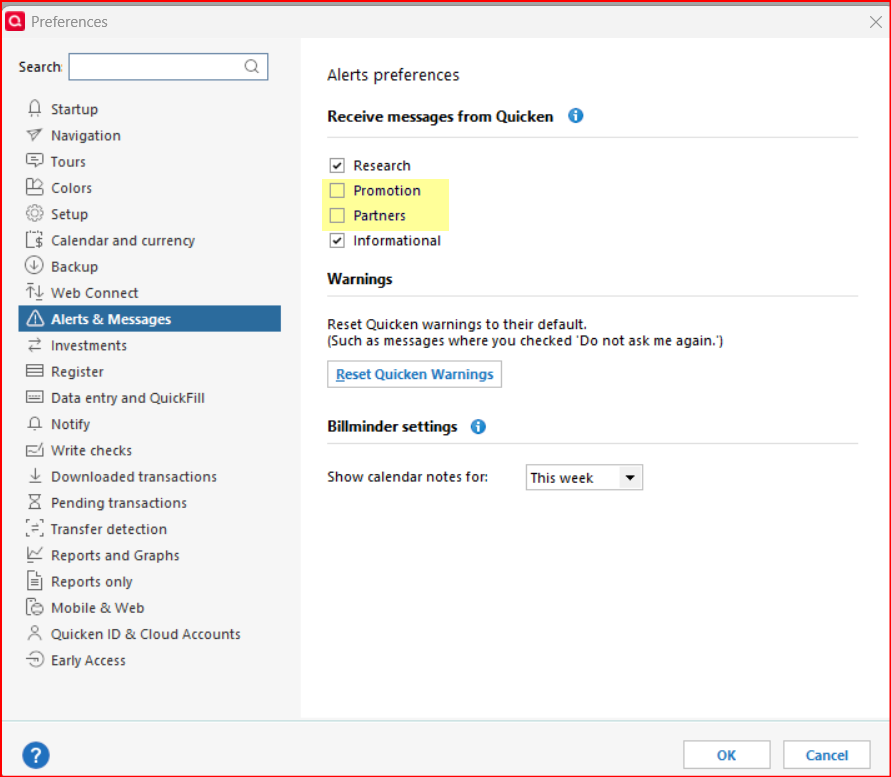
Task: Uncheck the Informational messages checkbox
Action: click(x=337, y=240)
